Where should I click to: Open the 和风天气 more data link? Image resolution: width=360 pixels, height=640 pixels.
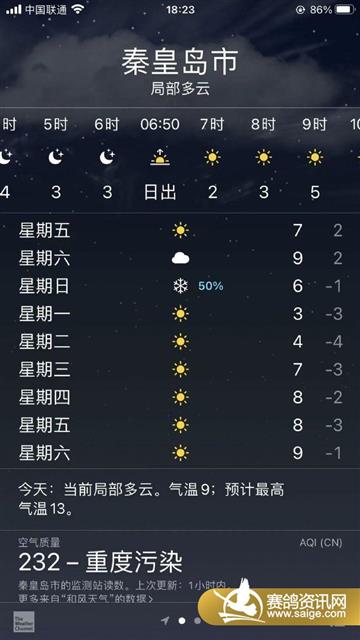[86, 599]
